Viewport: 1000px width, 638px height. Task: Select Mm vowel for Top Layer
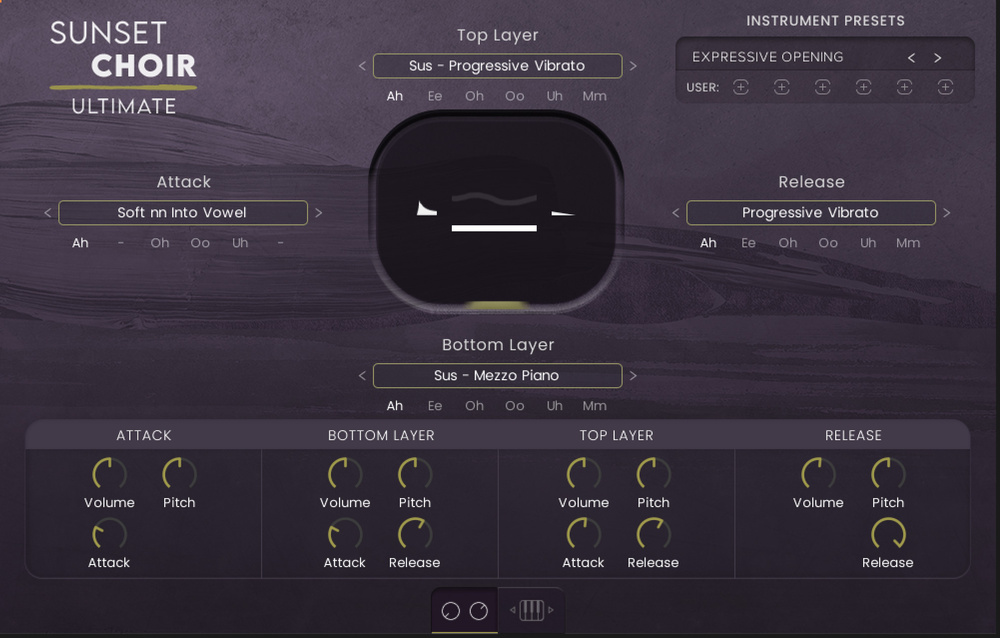click(594, 96)
